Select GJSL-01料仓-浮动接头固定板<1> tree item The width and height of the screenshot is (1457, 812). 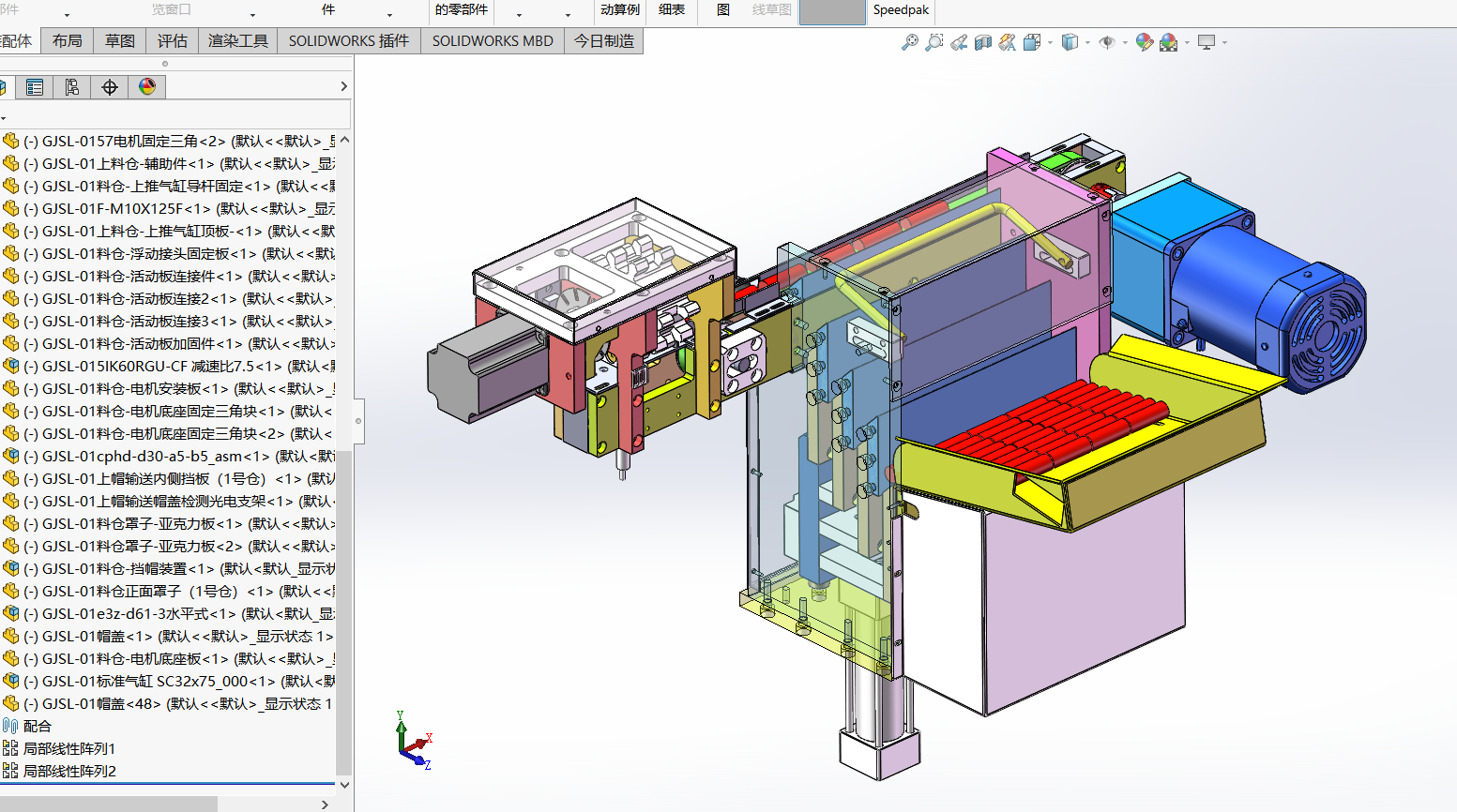(169, 253)
